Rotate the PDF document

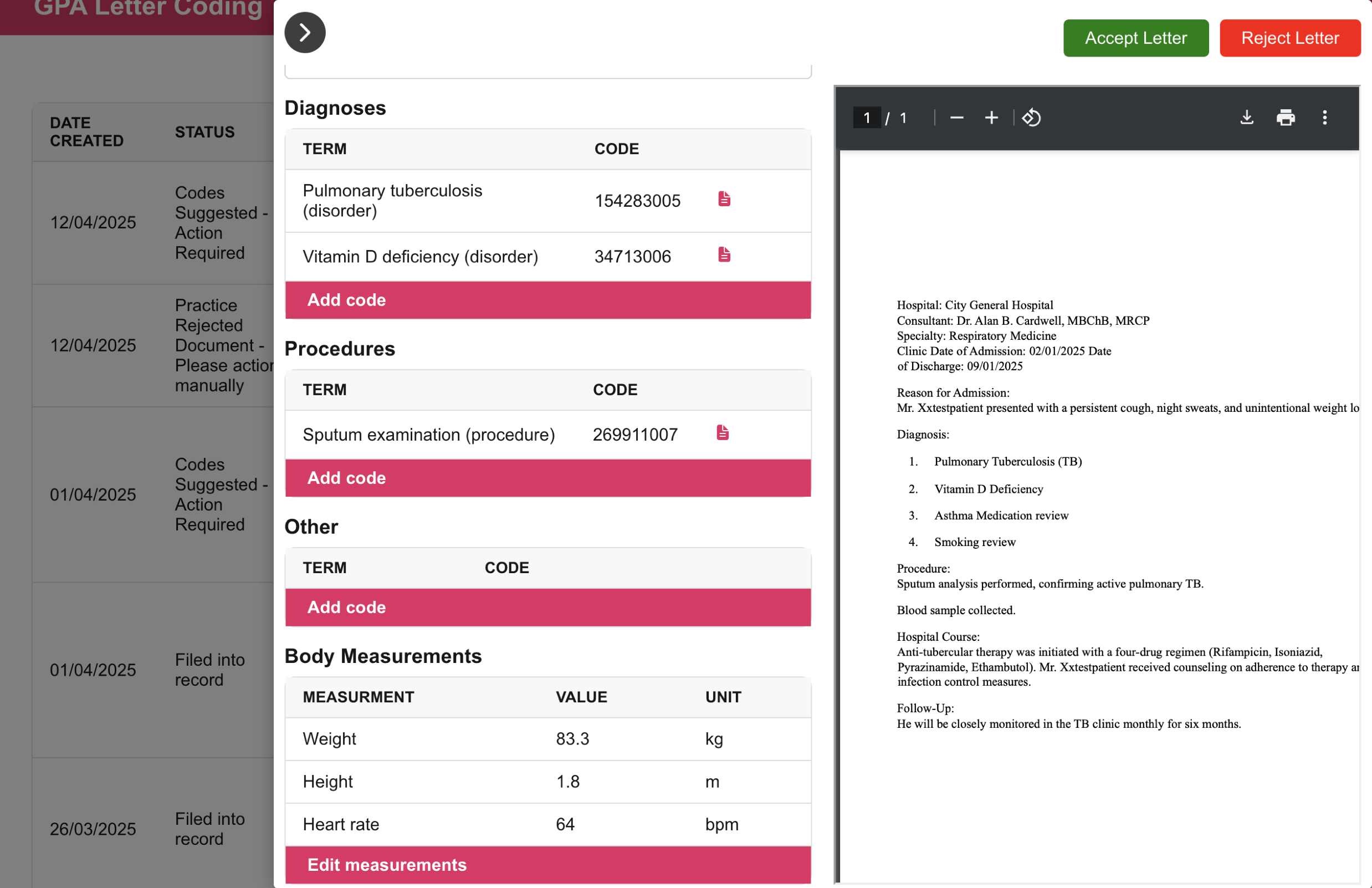tap(1031, 118)
